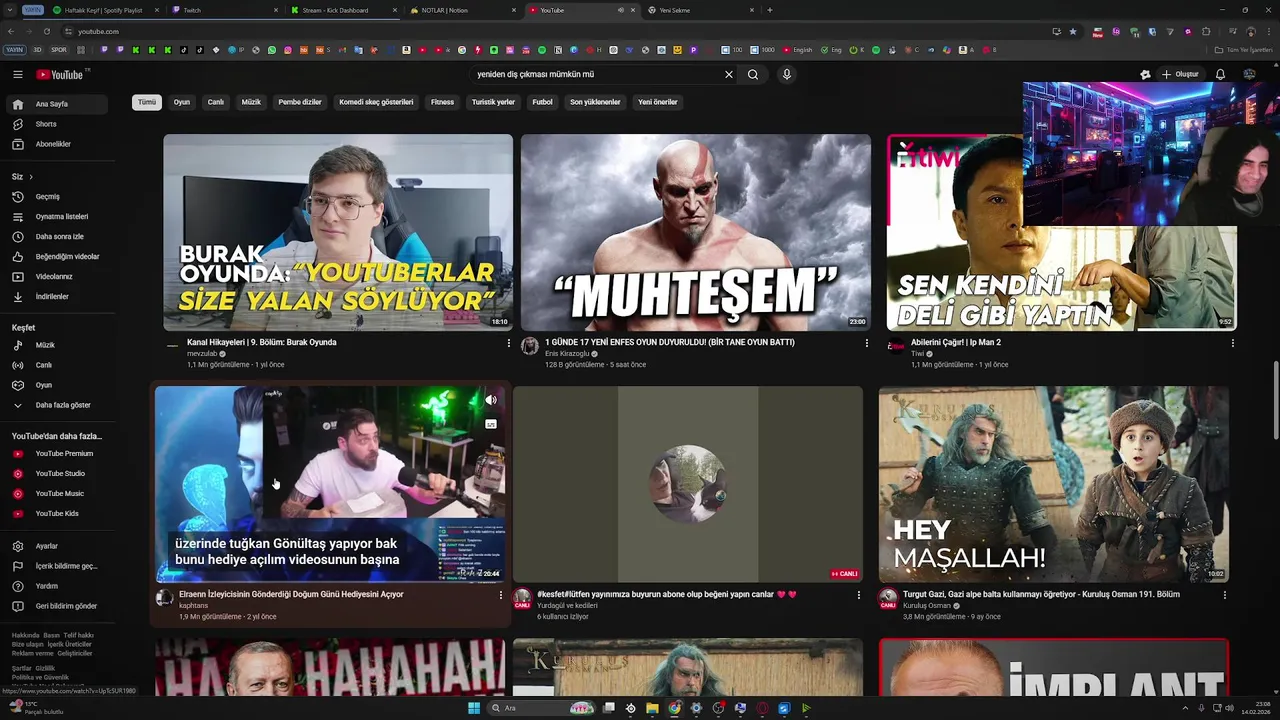Open YouTube Premium link

click(58, 453)
